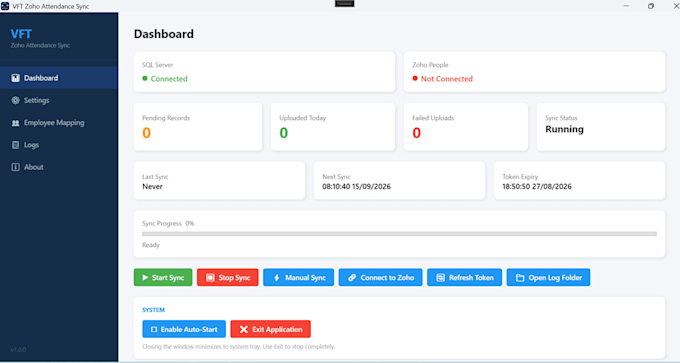Click the Zoho Attendance Sync sidebar subtitle
The height and width of the screenshot is (363, 680).
40,45
